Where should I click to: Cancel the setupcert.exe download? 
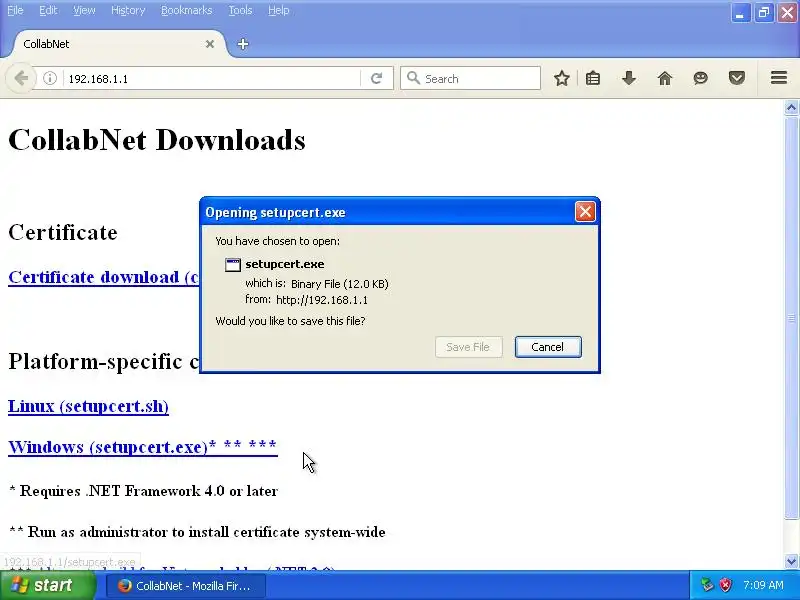(x=548, y=347)
